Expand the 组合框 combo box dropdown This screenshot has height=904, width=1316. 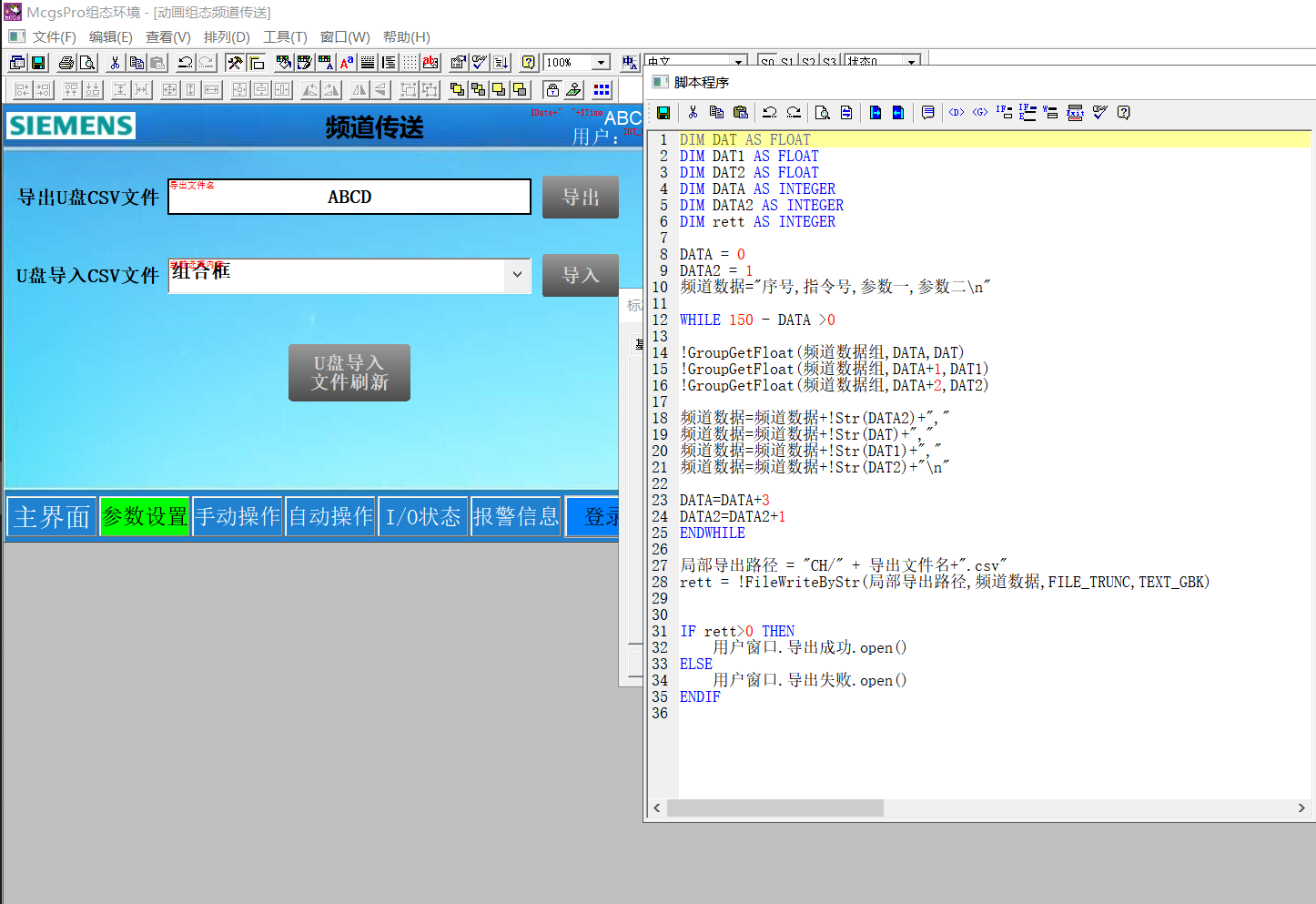pos(517,275)
